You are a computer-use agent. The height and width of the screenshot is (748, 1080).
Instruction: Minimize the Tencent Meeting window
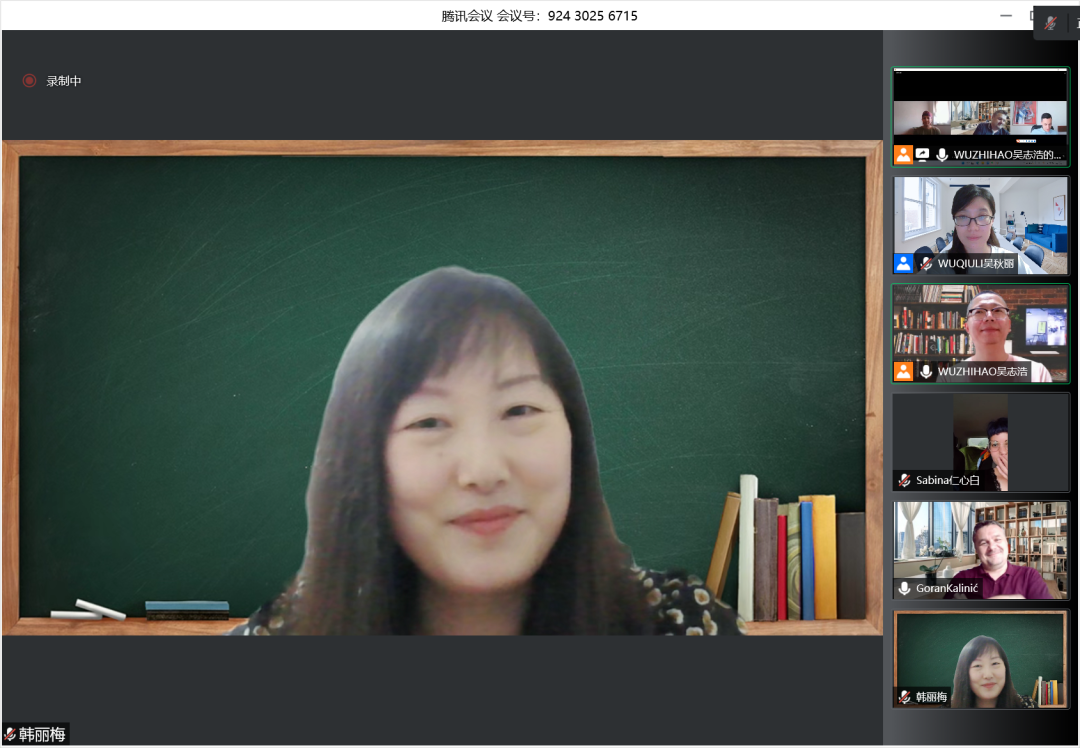1005,15
